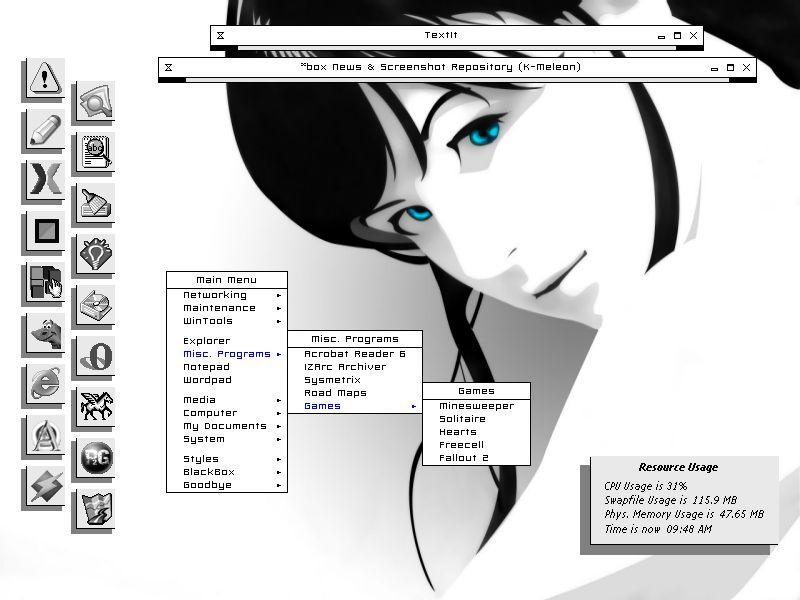Open the abc document search icon
Viewport: 800px width, 600px height.
(x=95, y=152)
